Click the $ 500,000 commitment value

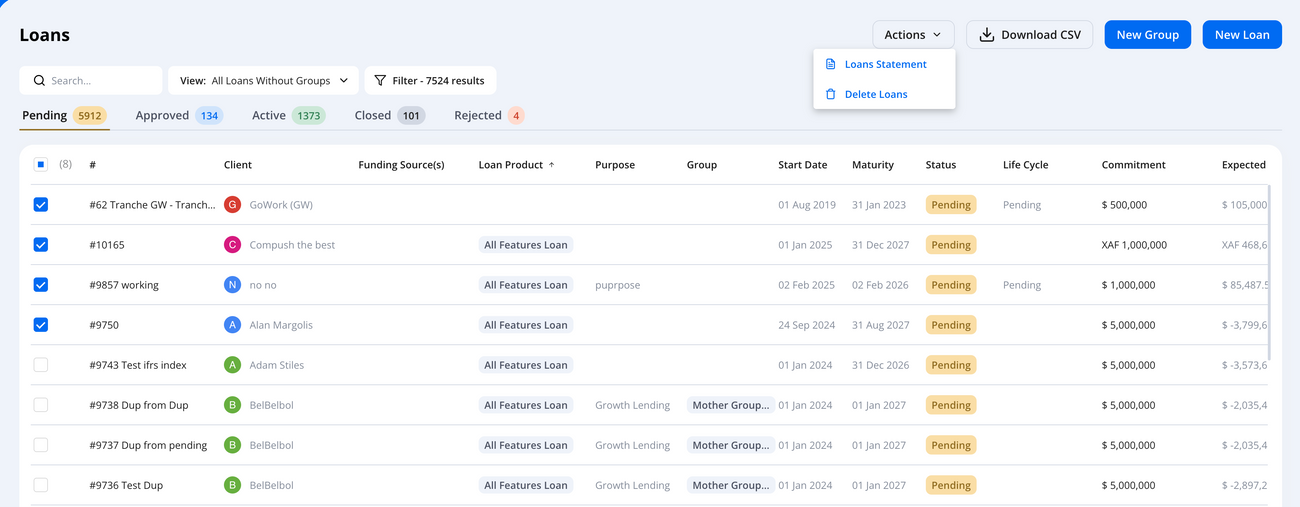coord(1124,204)
